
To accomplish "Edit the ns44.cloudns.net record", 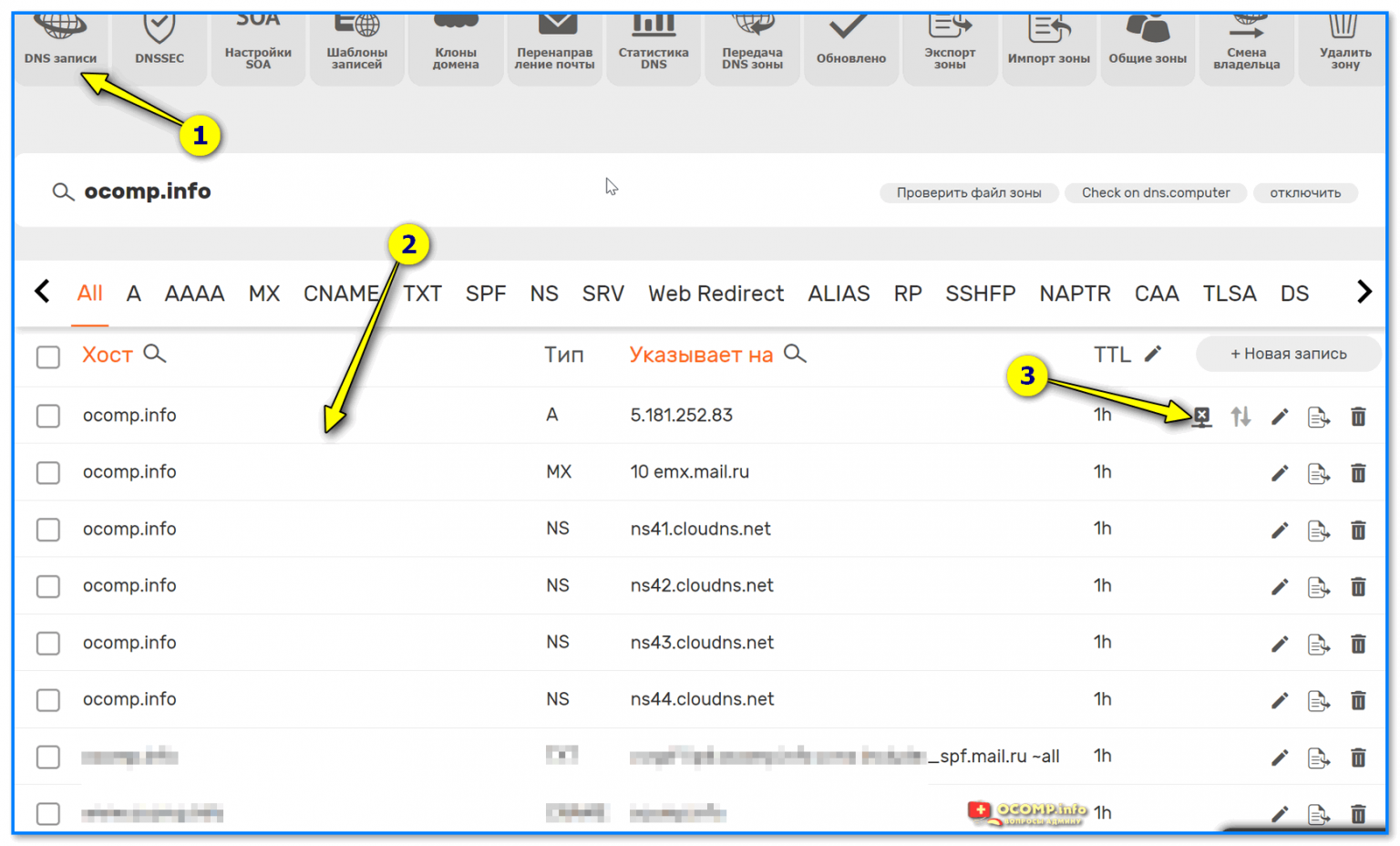I will [1280, 701].
